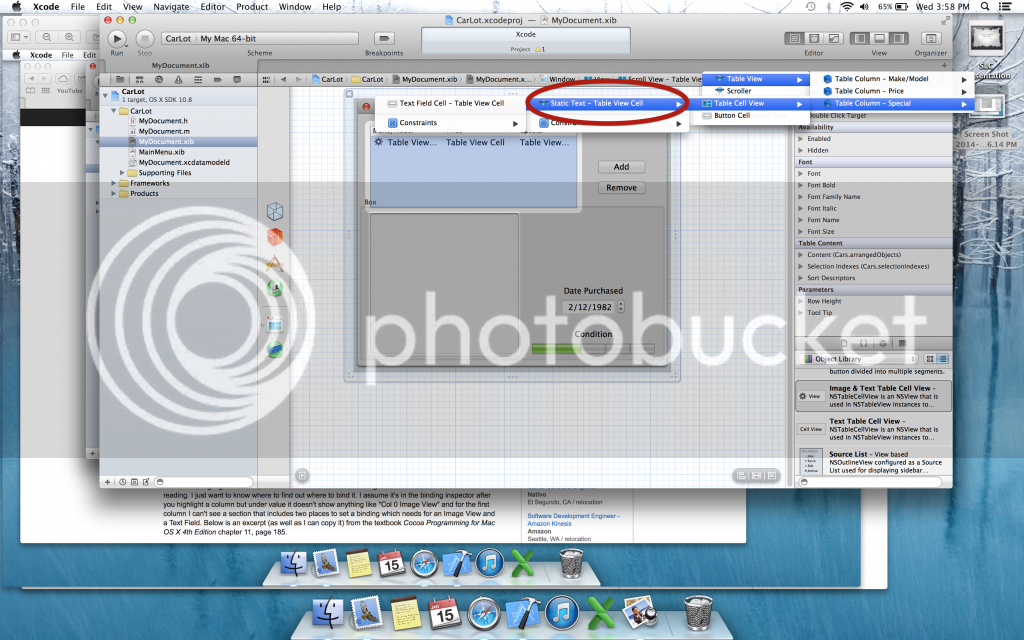Select the Window object in the Interface Builder dock
This screenshot has width=1024, height=640.
pyautogui.click(x=275, y=325)
